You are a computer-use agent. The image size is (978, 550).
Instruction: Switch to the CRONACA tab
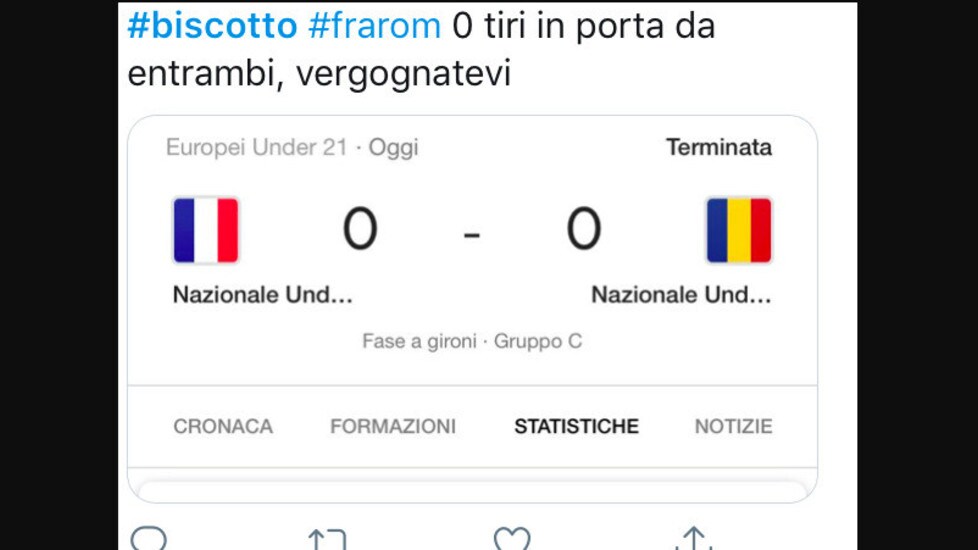(x=223, y=426)
